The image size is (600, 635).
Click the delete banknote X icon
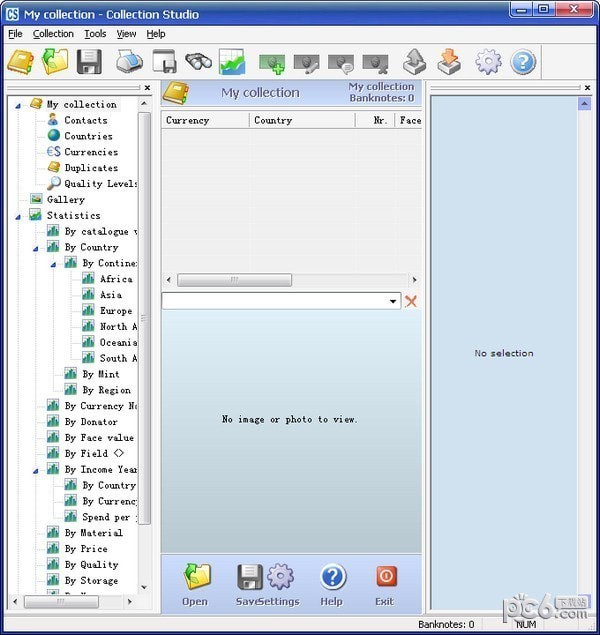375,64
